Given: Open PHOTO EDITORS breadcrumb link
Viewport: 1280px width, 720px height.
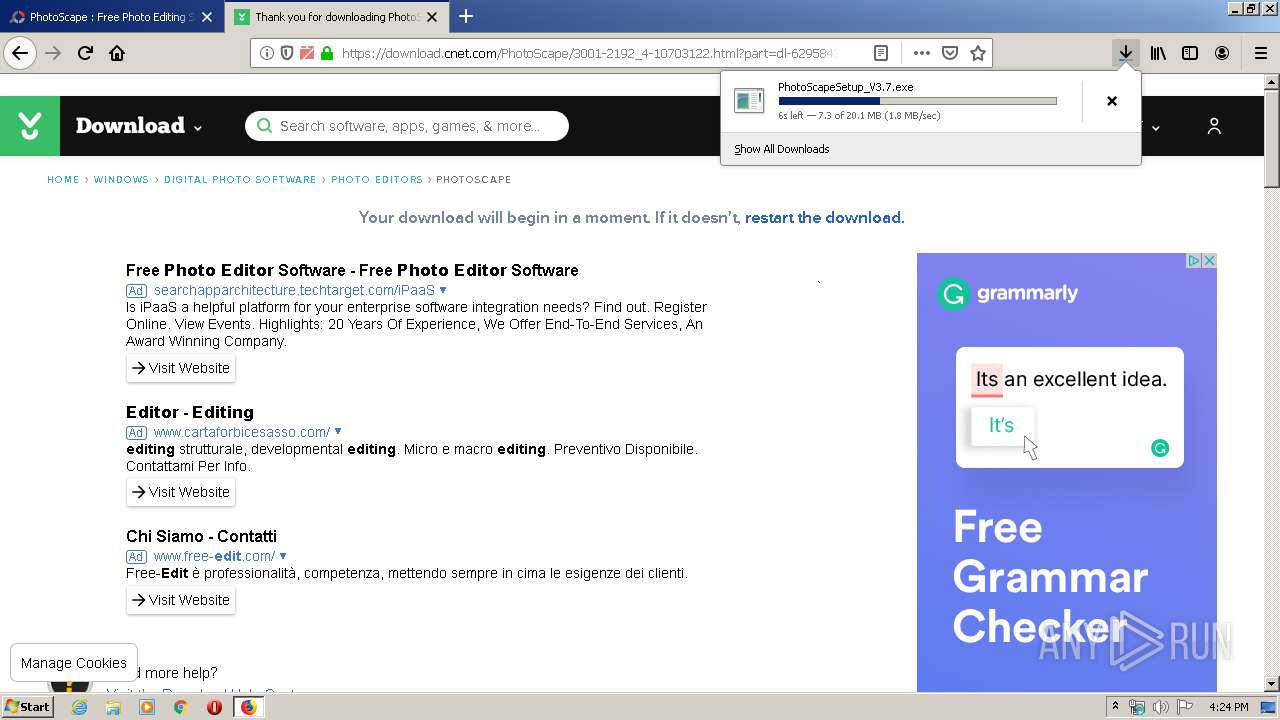Looking at the screenshot, I should point(377,180).
